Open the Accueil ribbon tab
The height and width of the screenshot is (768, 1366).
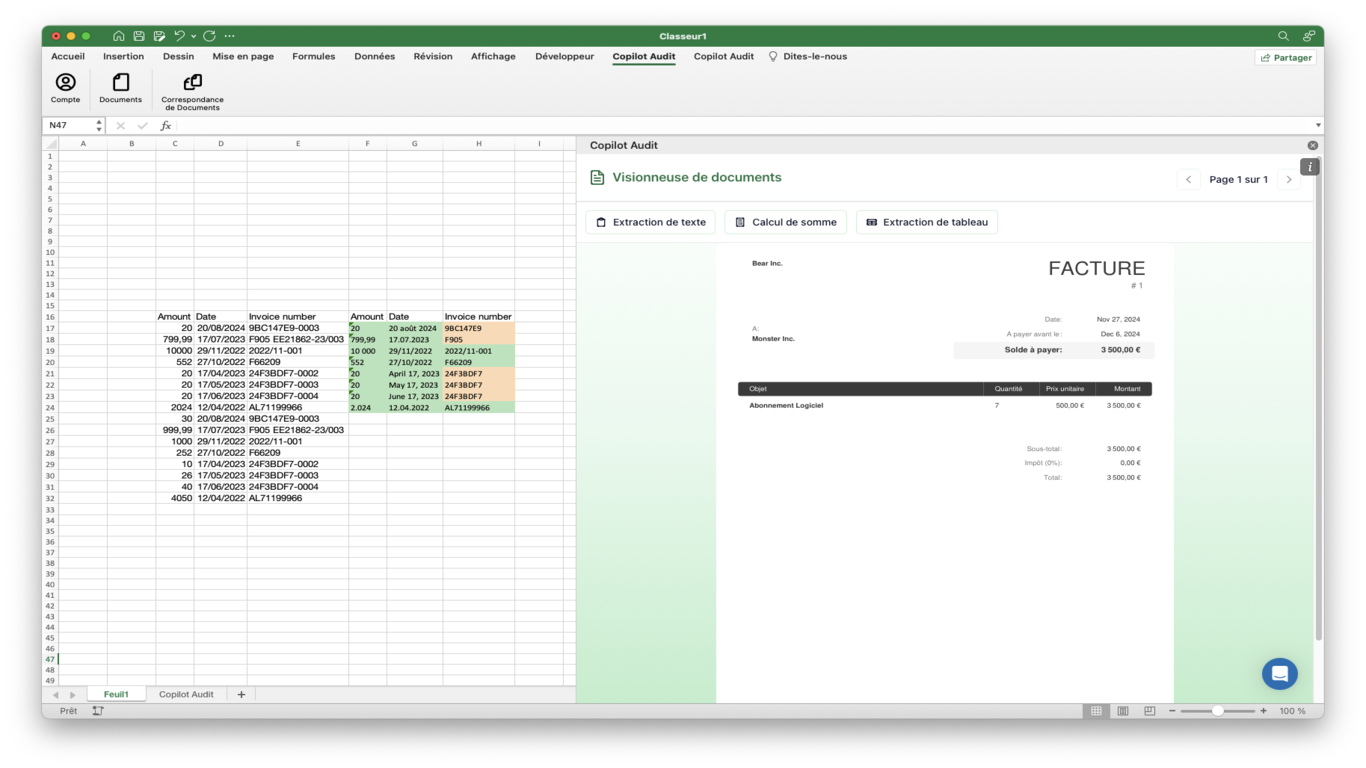click(68, 57)
